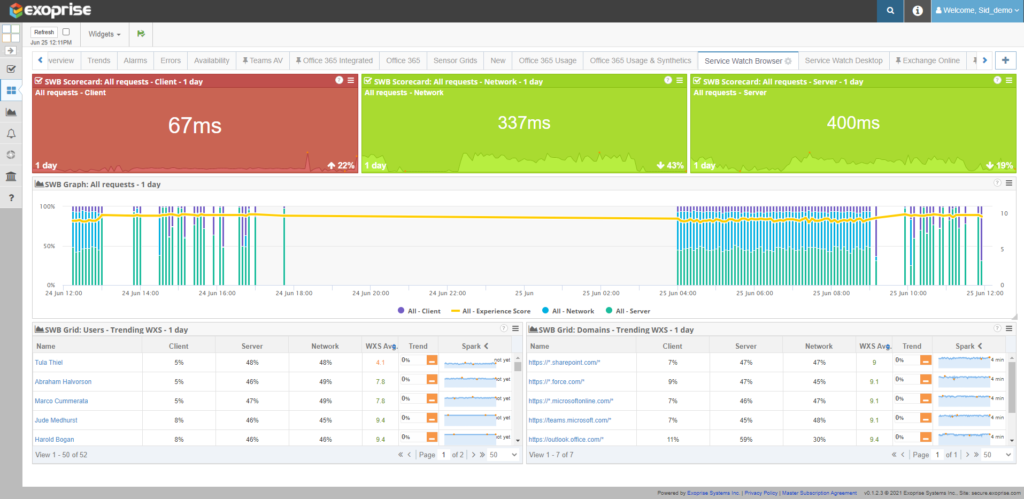
Task: Open user Tula Thiel link
Action: click(49, 362)
